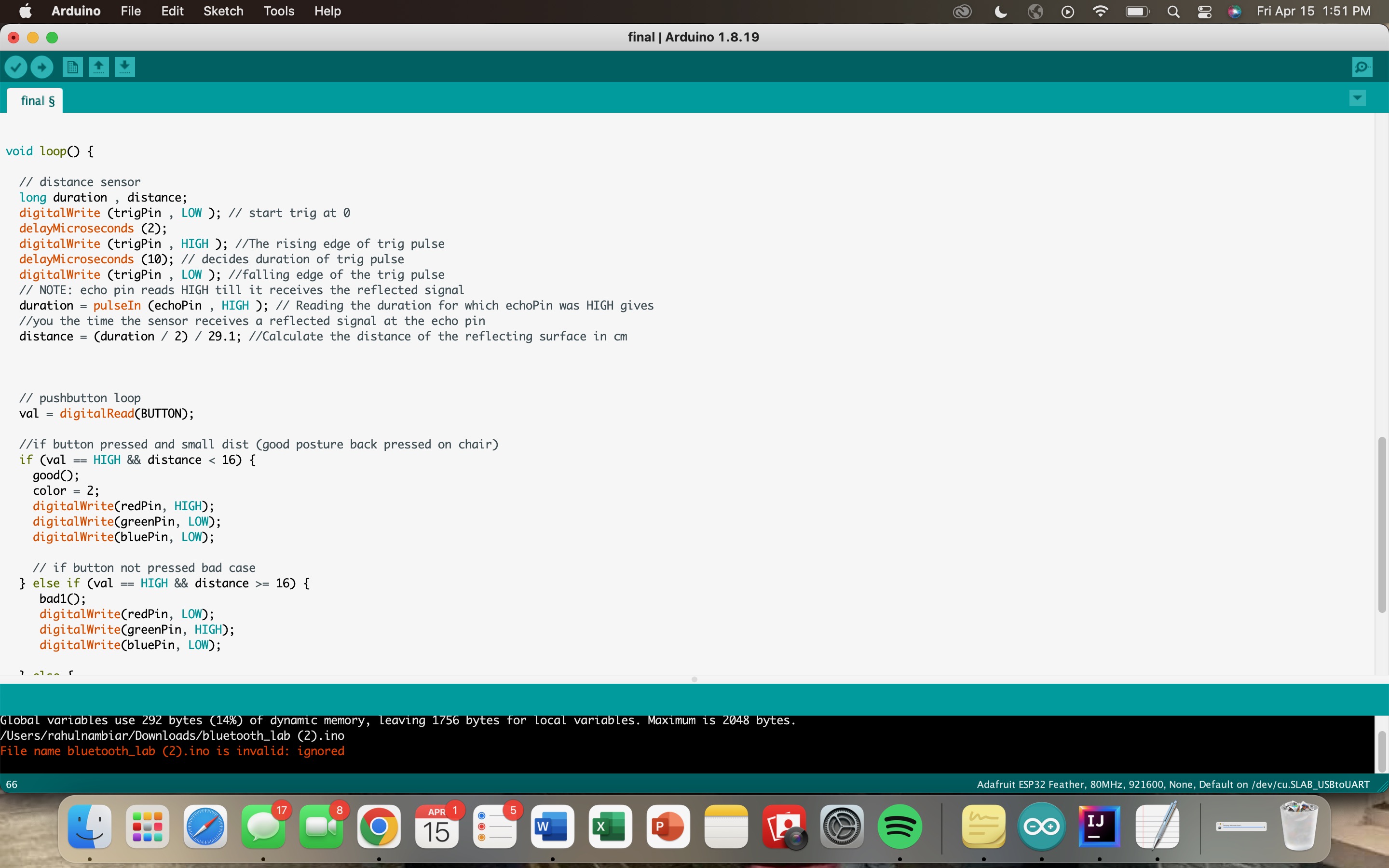1389x868 pixels.
Task: Expand the tab options dropdown arrow
Action: click(x=1358, y=98)
